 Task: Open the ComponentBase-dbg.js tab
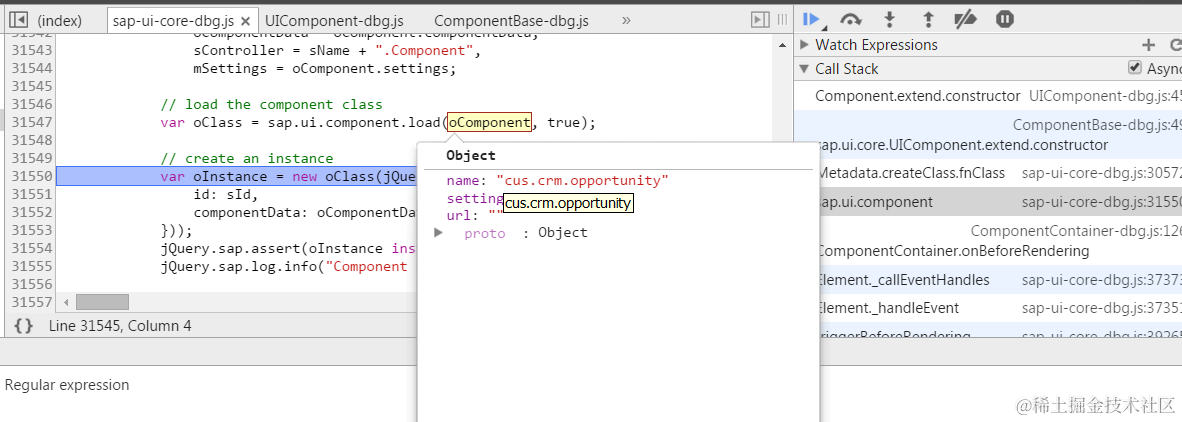[511, 21]
